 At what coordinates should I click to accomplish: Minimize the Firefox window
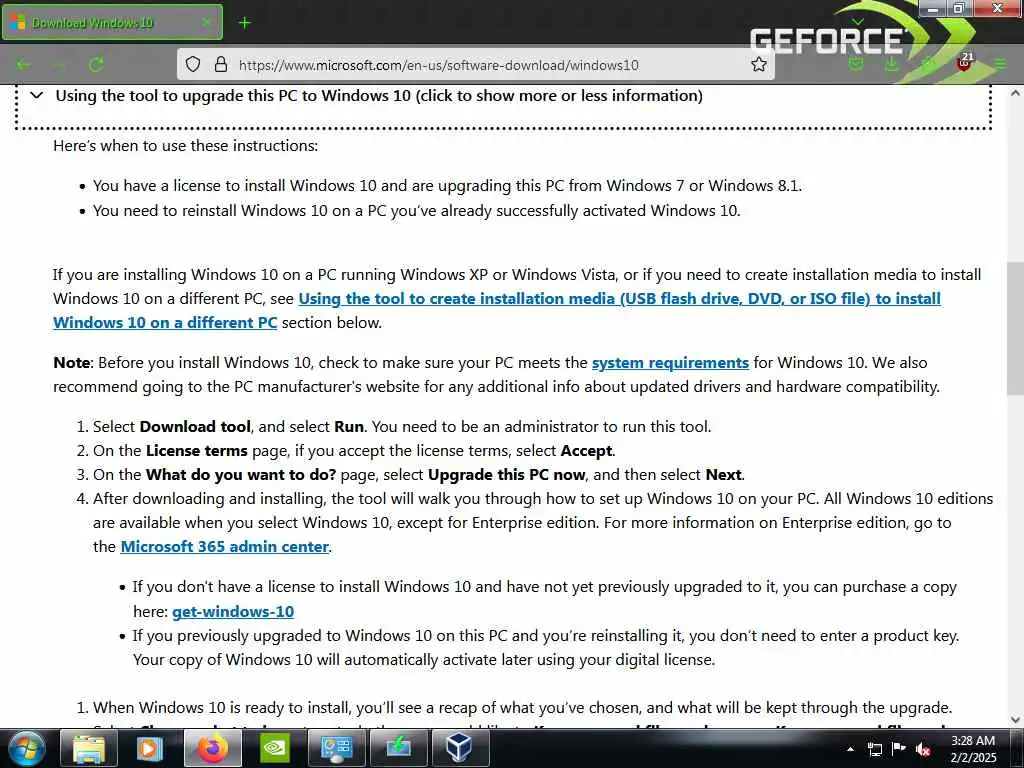[x=933, y=8]
